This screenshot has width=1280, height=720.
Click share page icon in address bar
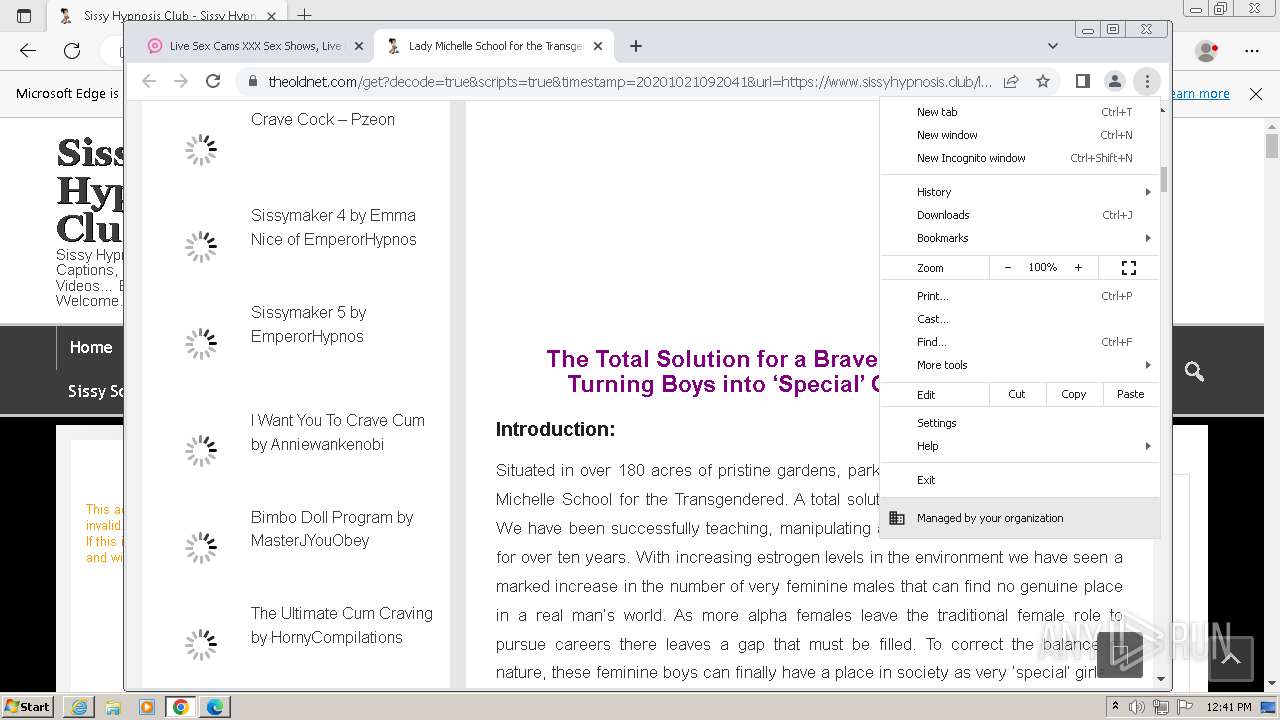[x=1011, y=81]
